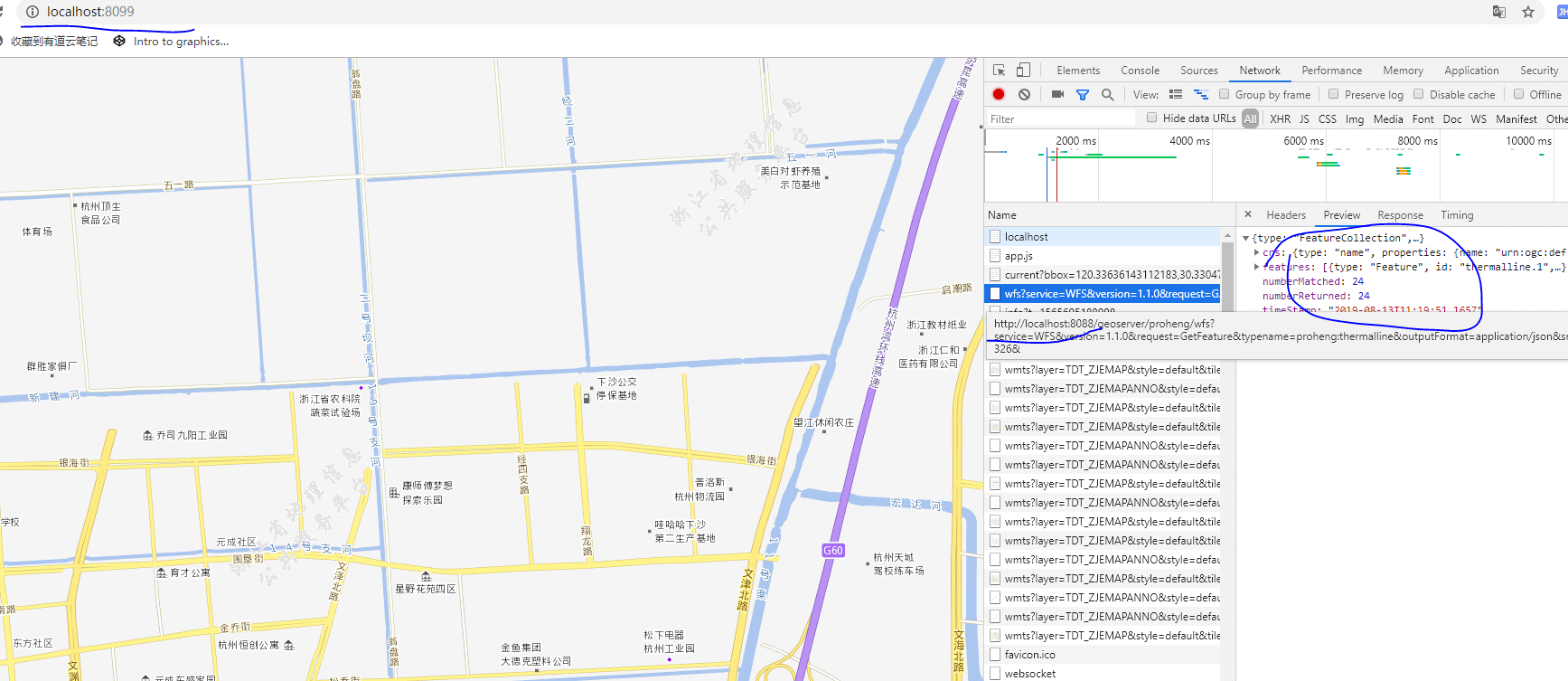The height and width of the screenshot is (681, 1568).
Task: Click the inspect element picker icon
Action: pyautogui.click(x=999, y=71)
